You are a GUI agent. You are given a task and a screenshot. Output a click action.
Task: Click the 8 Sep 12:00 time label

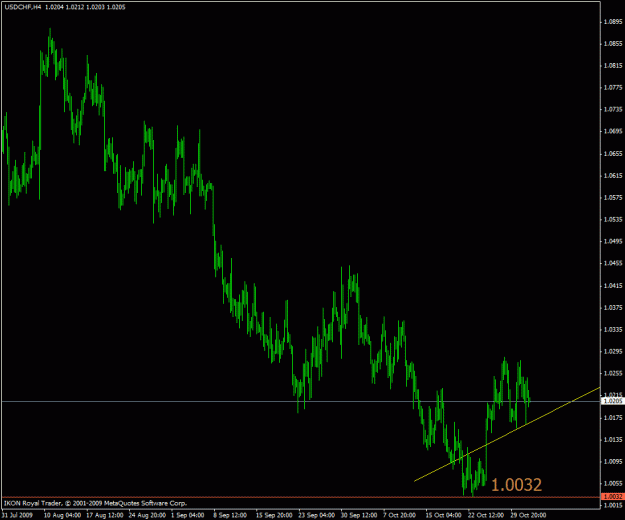point(230,515)
